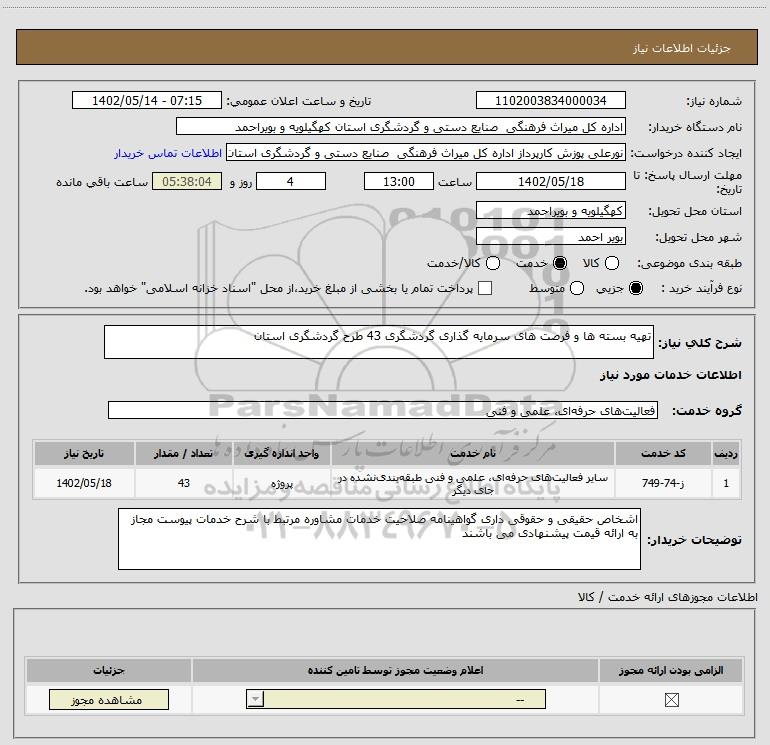Click the buyer organization name field
Image resolution: width=770 pixels, height=745 pixels.
point(401,126)
